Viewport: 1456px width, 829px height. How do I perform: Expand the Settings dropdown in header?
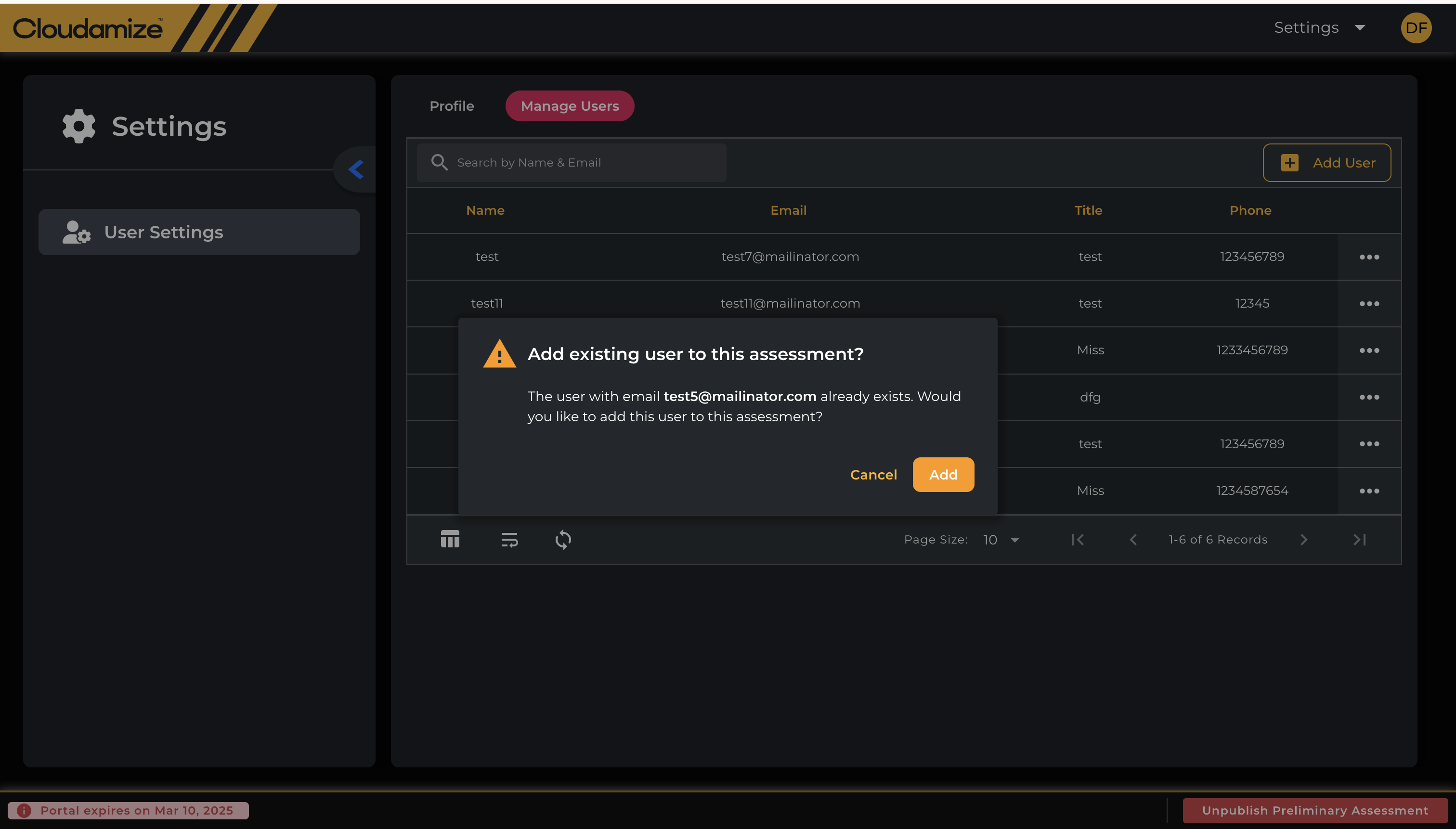(1319, 28)
